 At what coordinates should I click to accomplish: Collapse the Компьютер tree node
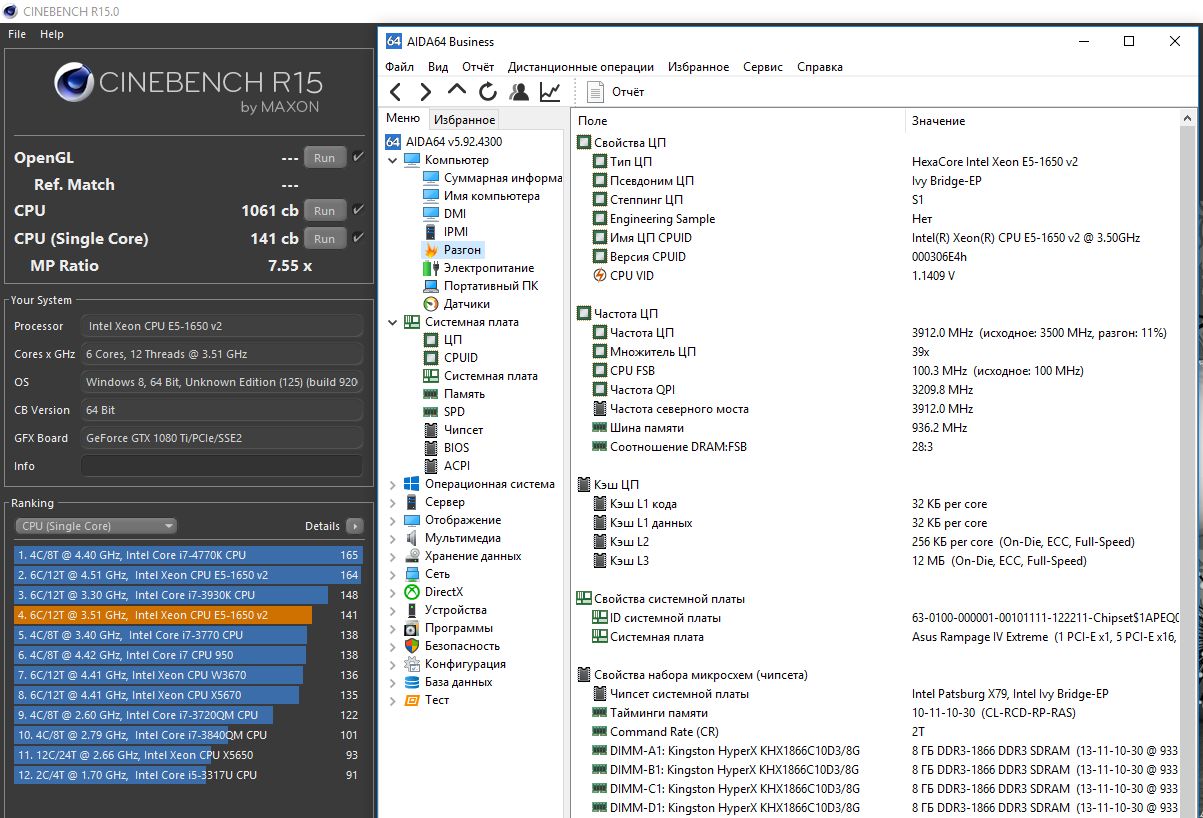pos(392,160)
